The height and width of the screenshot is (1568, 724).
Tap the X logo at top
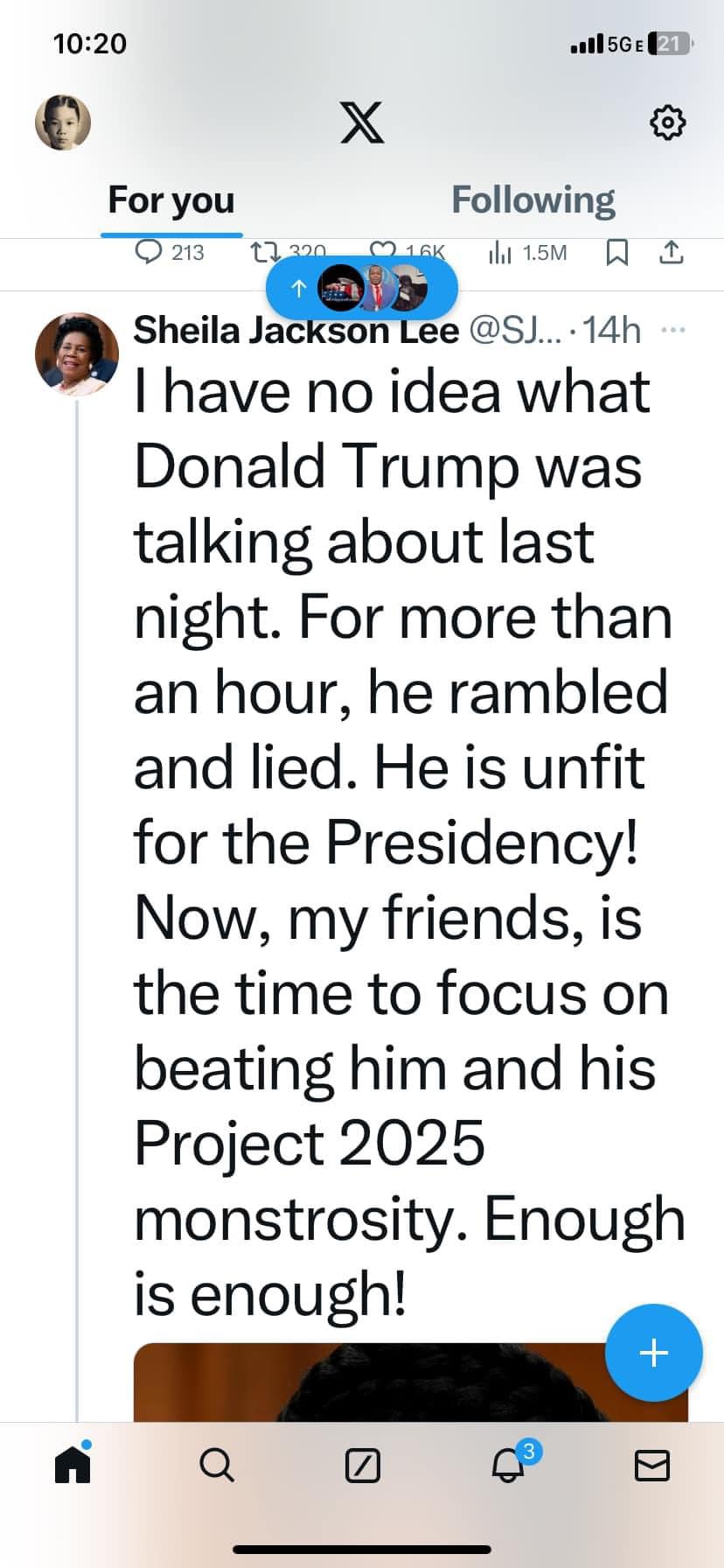coord(362,122)
